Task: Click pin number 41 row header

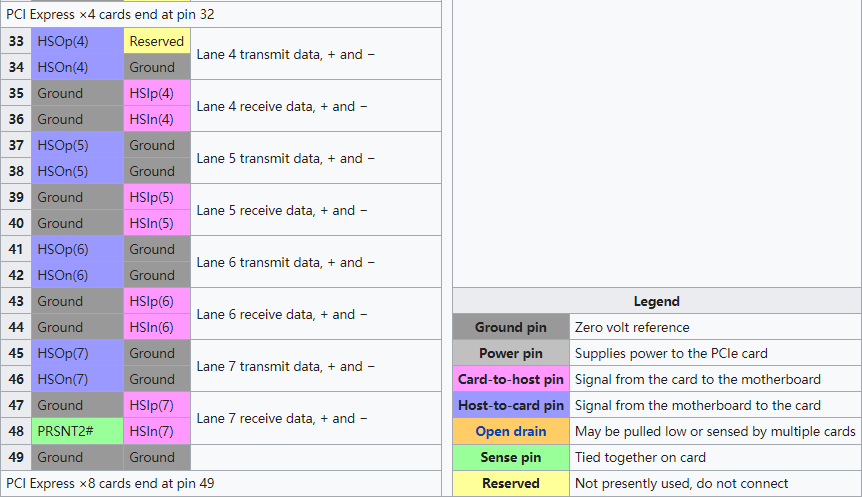Action: point(16,249)
